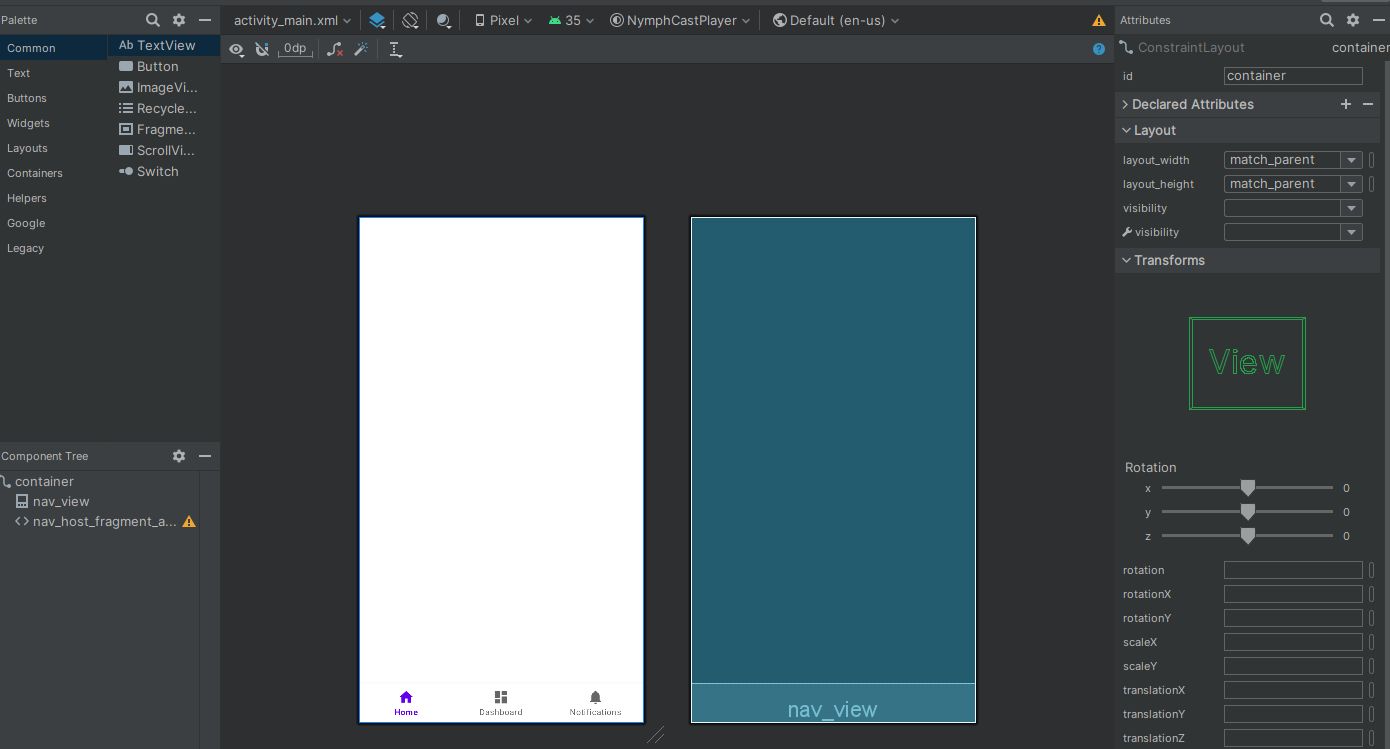
Task: Select the Widgets palette category
Action: [28, 123]
